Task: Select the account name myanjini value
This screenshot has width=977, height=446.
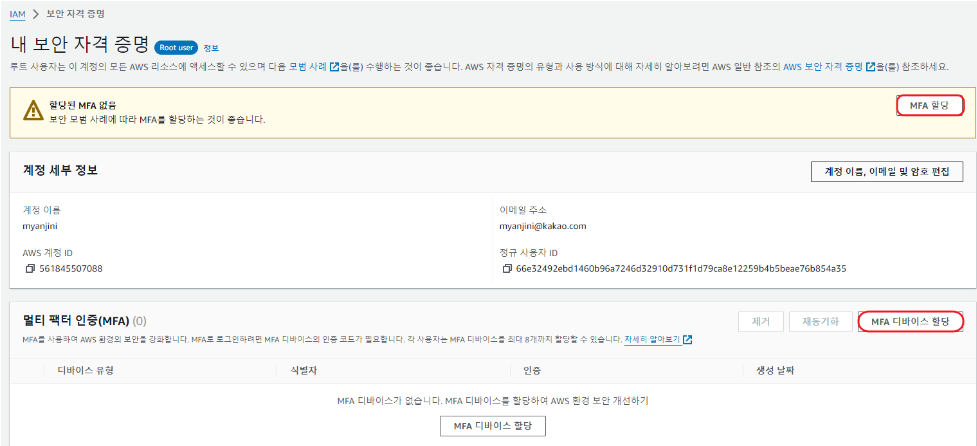Action: [x=40, y=226]
